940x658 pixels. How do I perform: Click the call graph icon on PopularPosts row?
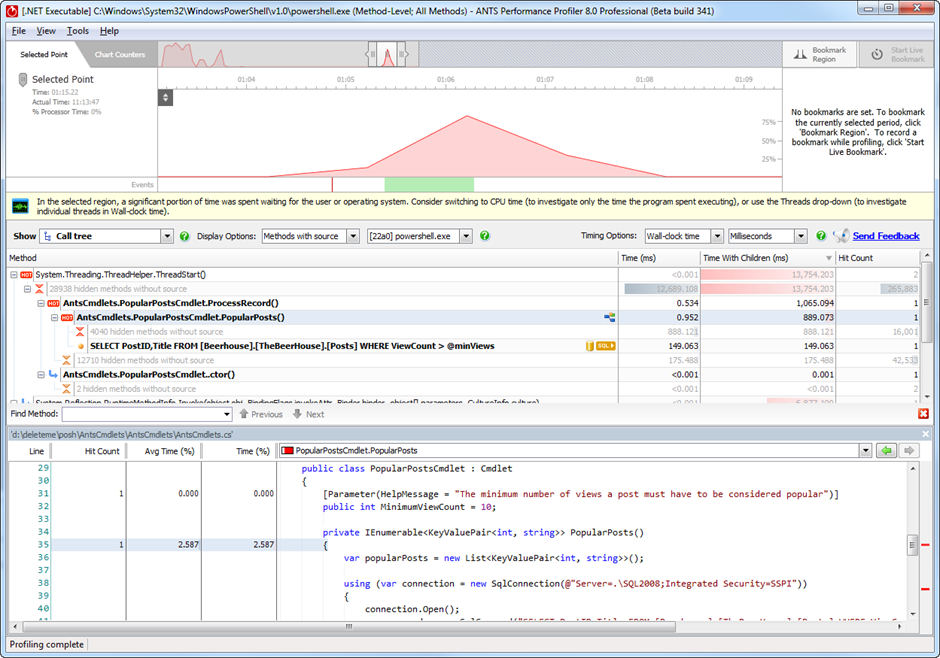[610, 318]
